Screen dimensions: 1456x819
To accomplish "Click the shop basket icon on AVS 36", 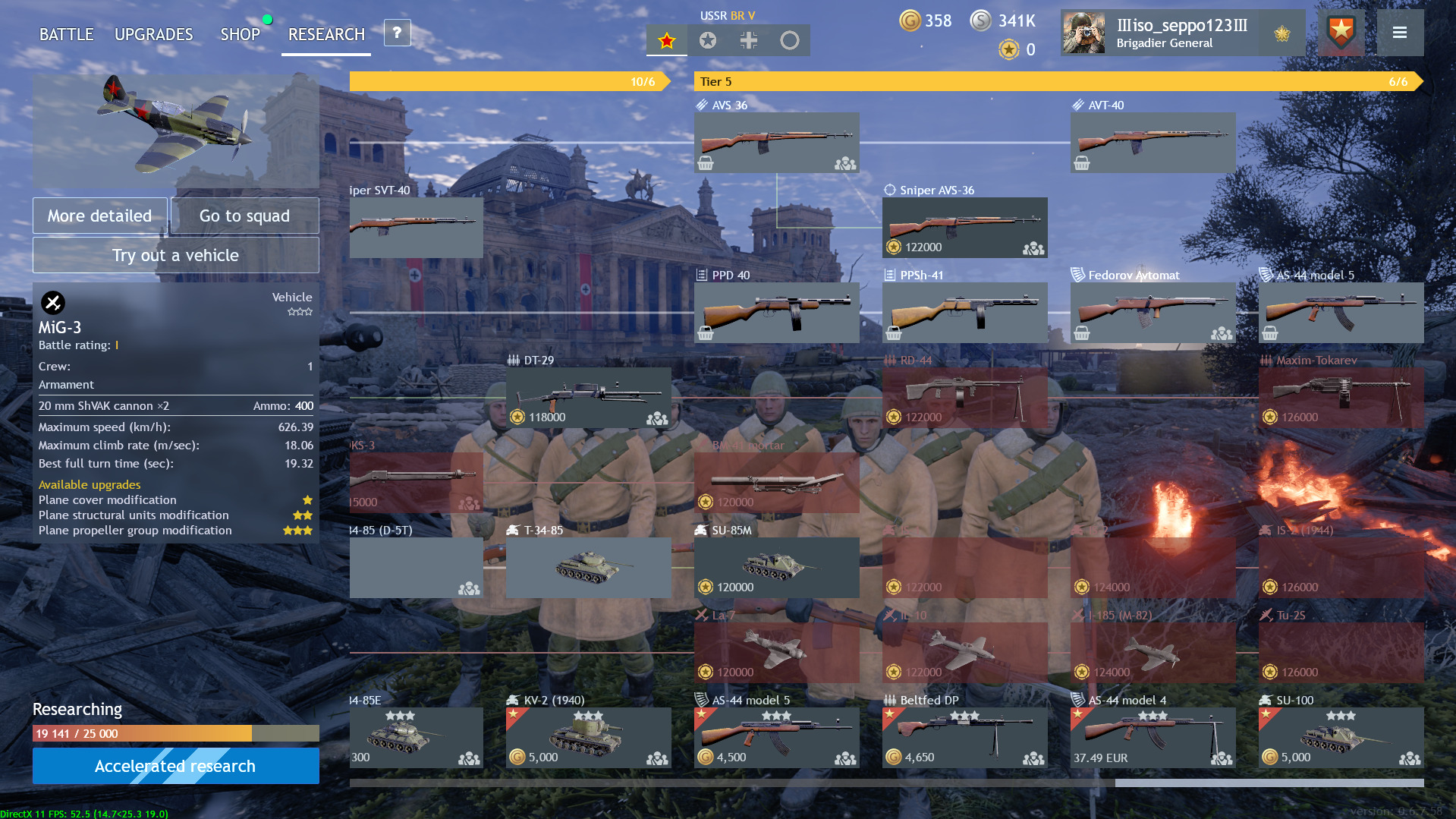I will coord(706,162).
